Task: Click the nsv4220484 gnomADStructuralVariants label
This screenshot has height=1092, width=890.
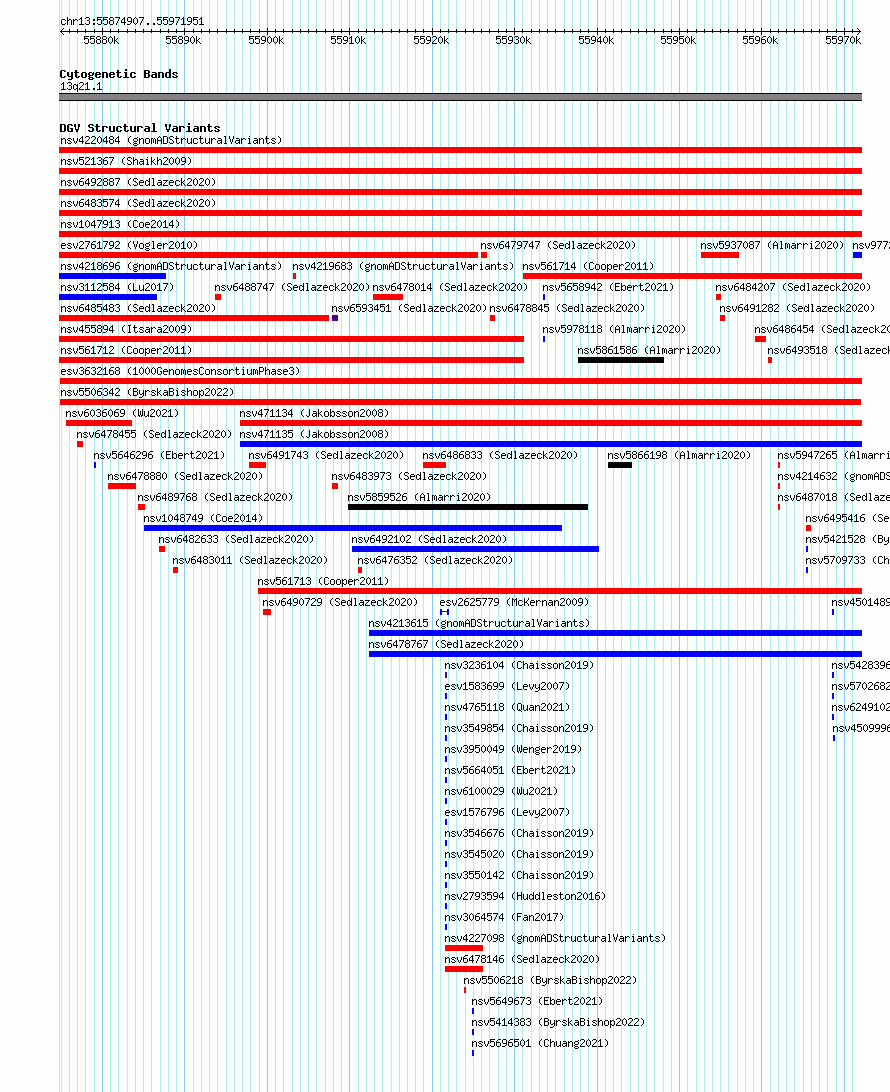Action: 171,140
